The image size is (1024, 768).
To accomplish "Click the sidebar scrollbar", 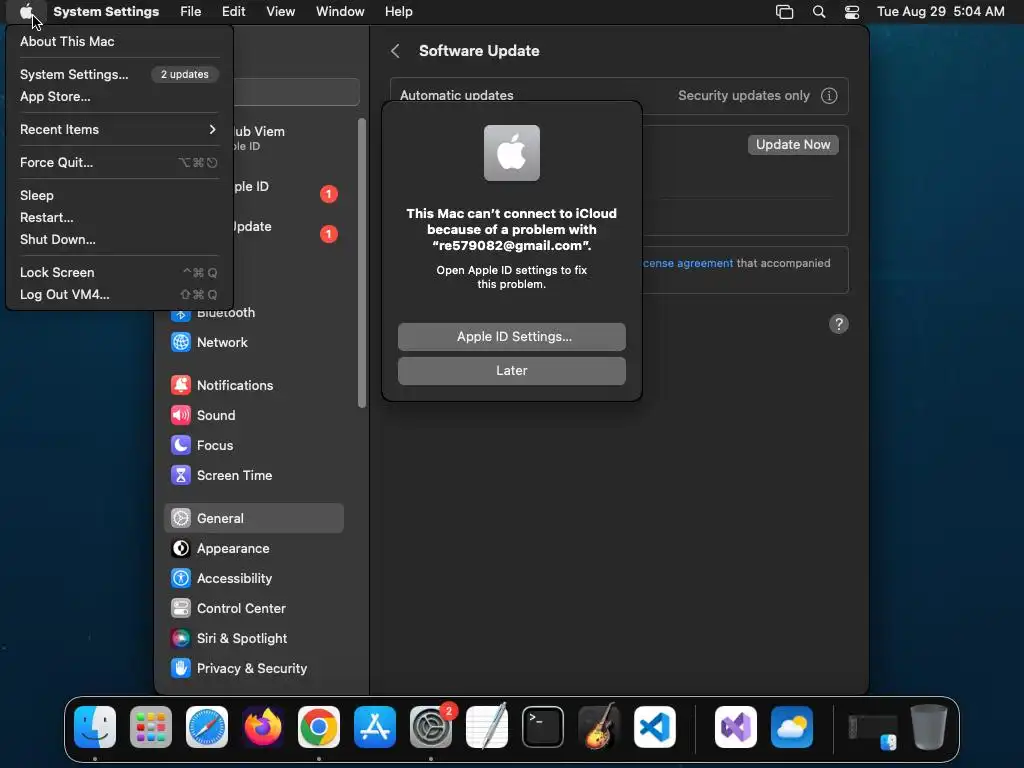I will click(362, 263).
